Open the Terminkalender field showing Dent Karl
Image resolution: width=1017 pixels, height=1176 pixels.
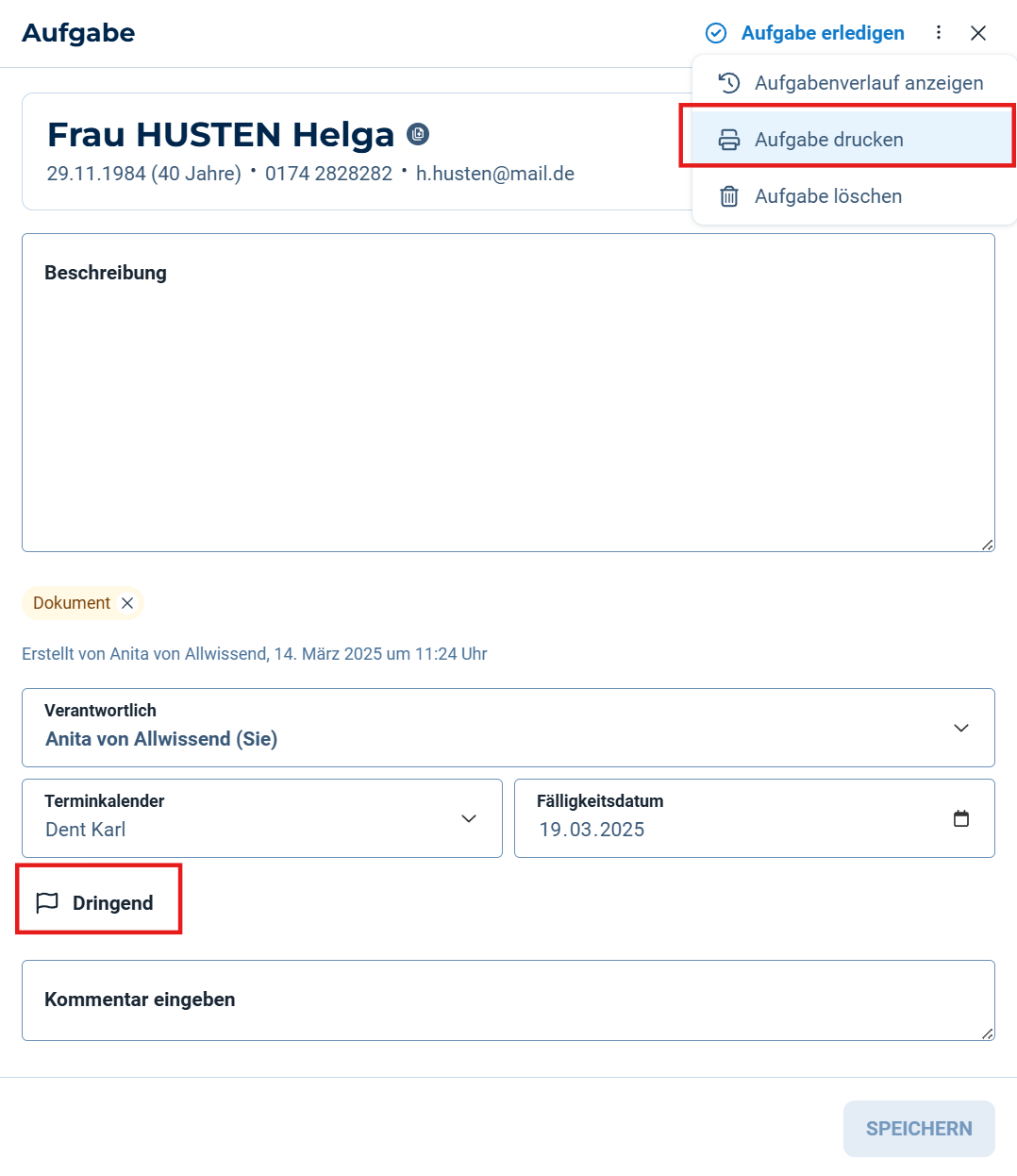pos(262,818)
